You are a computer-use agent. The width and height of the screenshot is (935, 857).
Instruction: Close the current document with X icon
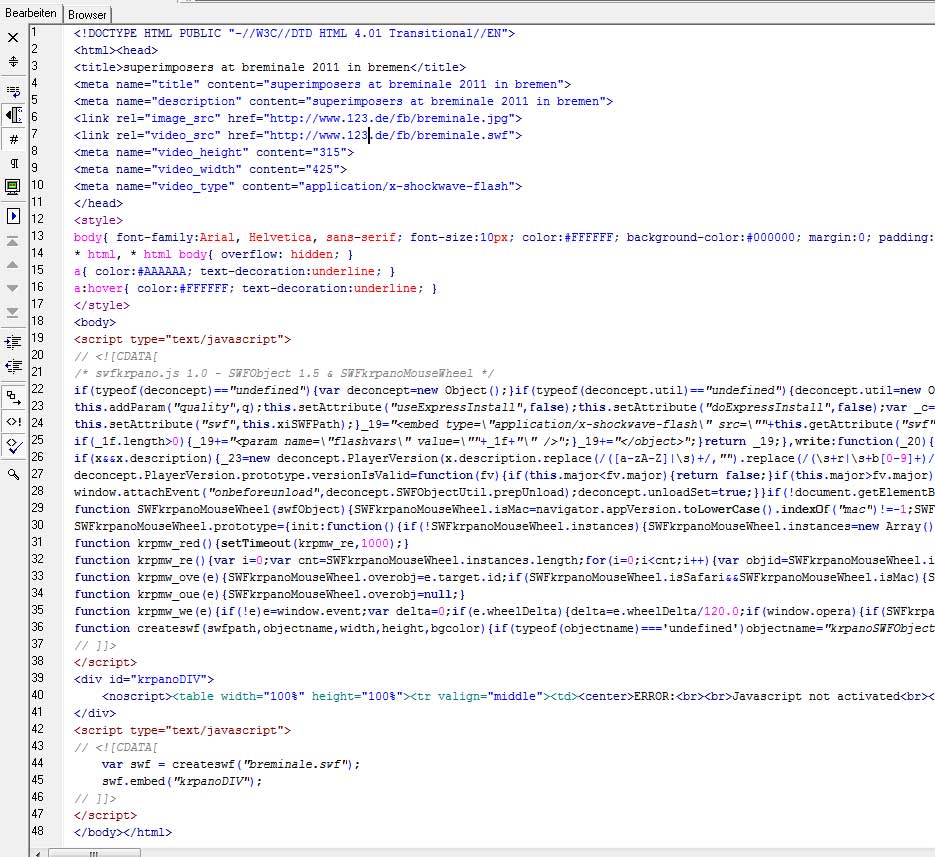click(13, 38)
